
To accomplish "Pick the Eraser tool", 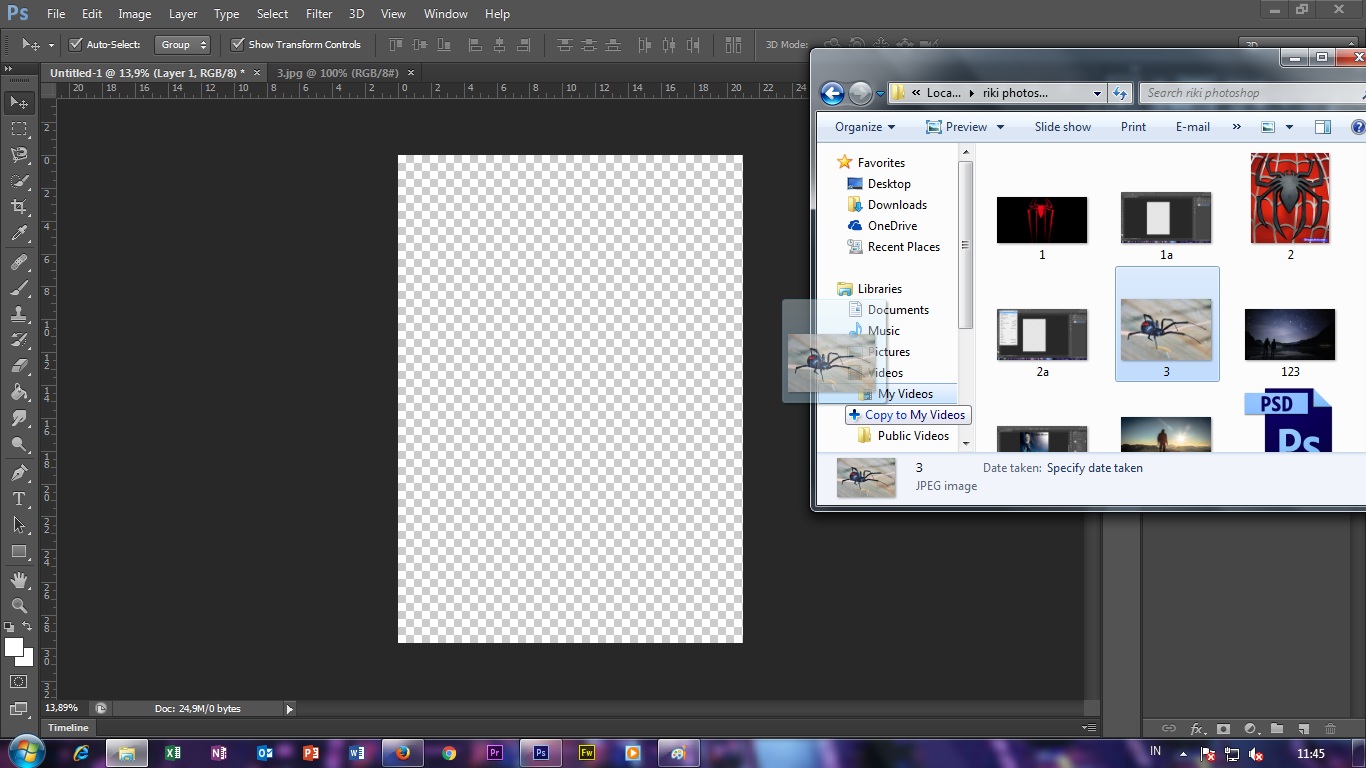I will pos(18,365).
